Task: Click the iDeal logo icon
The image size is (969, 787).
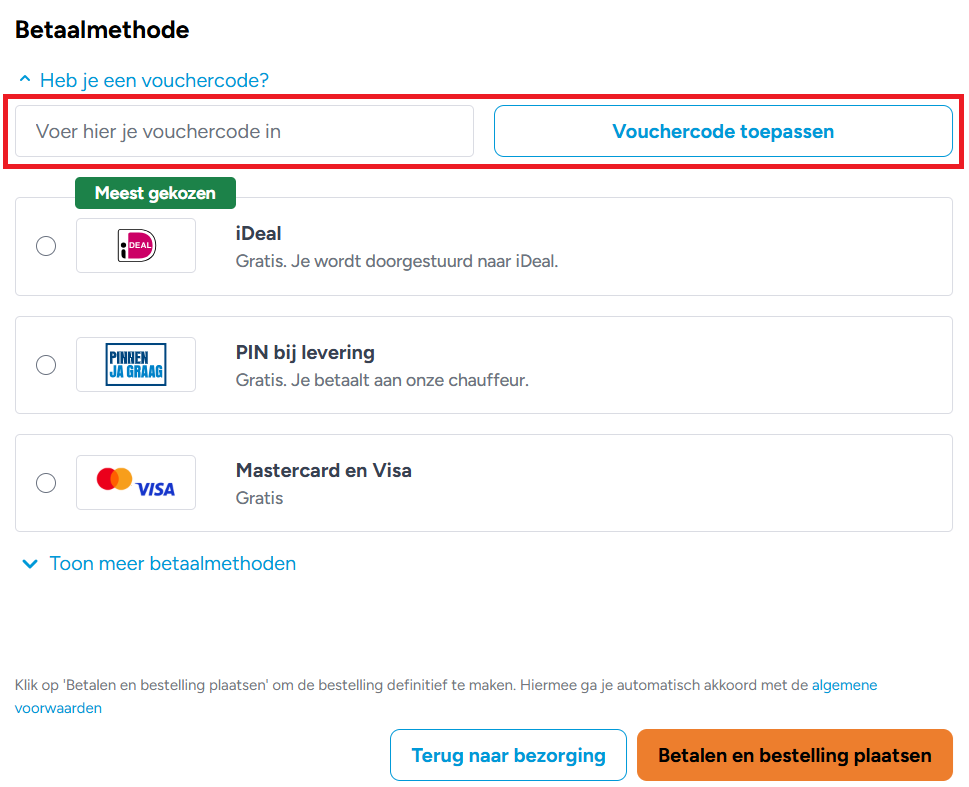Action: [135, 245]
